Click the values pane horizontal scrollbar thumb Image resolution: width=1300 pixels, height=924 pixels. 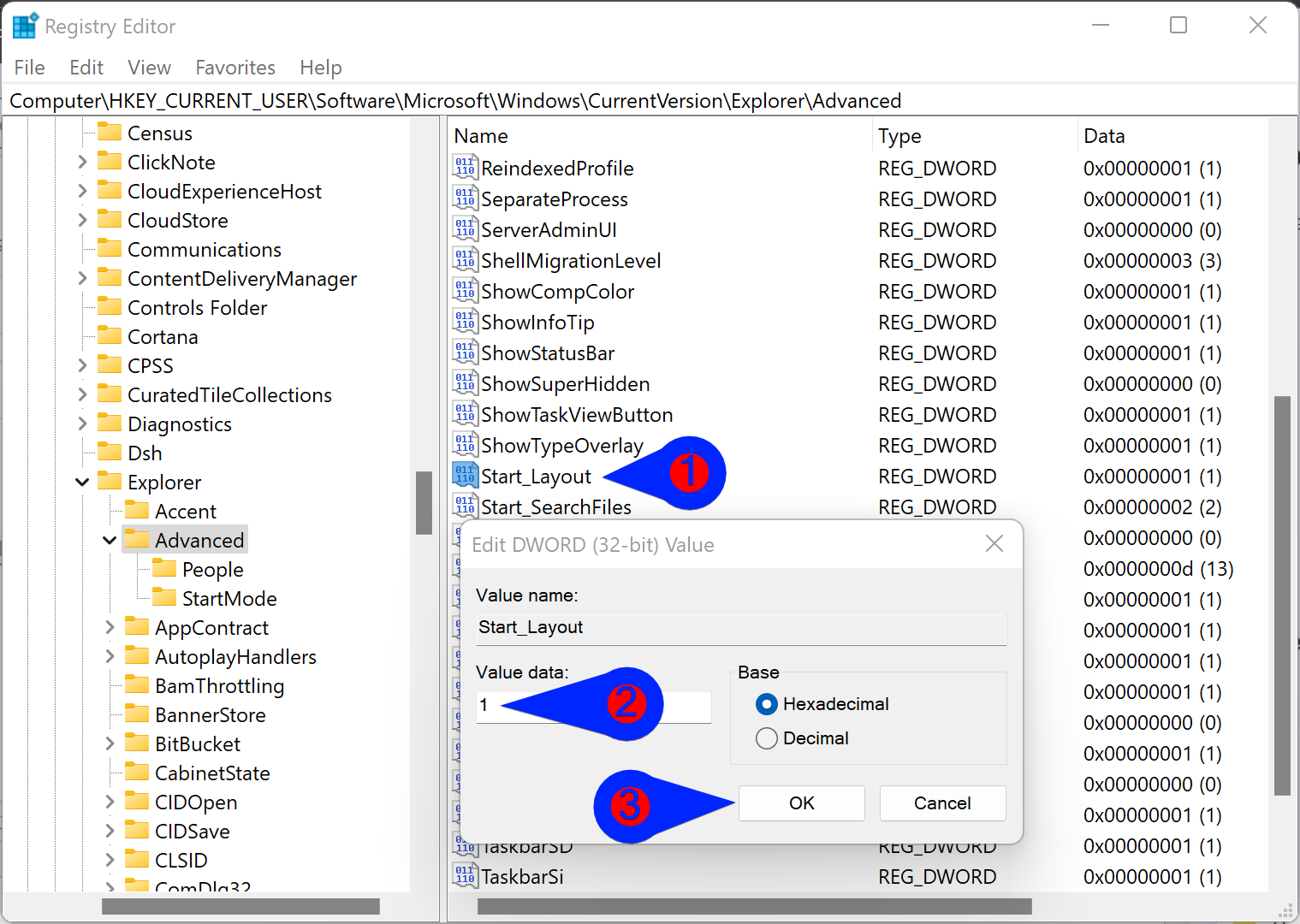click(755, 906)
